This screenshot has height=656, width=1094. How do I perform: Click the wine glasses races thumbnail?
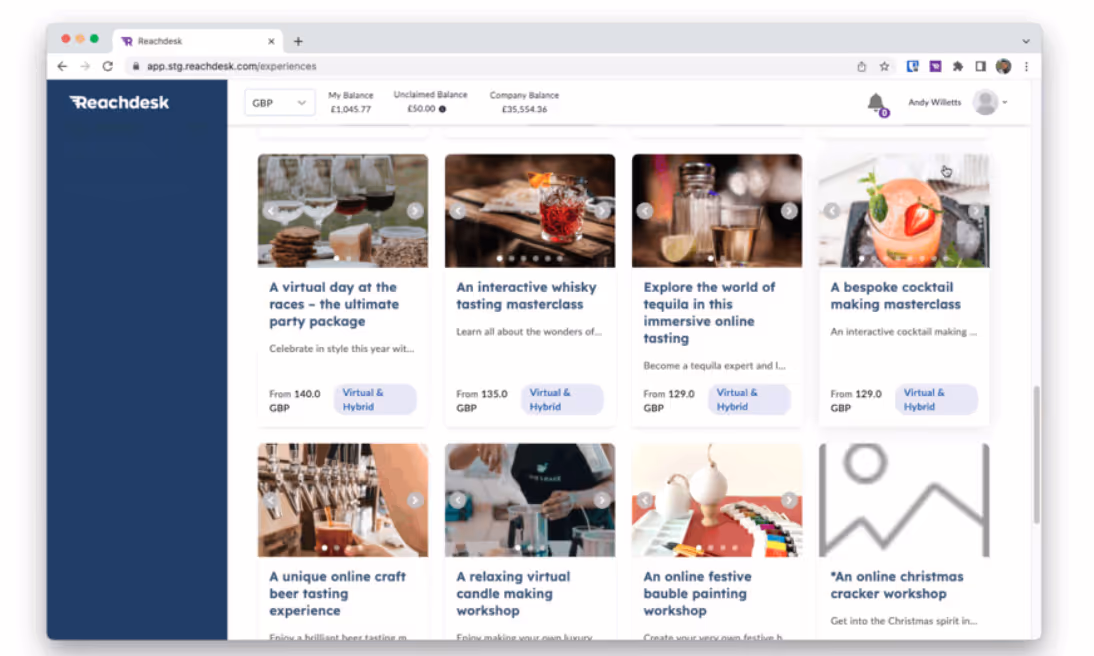point(343,211)
